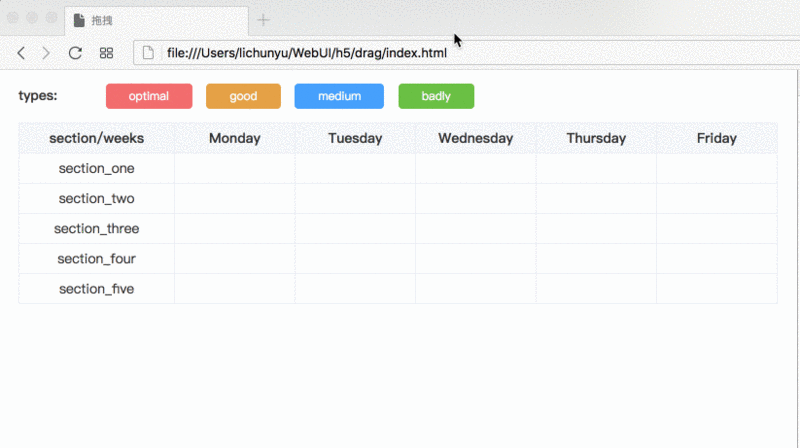Click the green badly type tag
The image size is (800, 448).
click(x=436, y=96)
